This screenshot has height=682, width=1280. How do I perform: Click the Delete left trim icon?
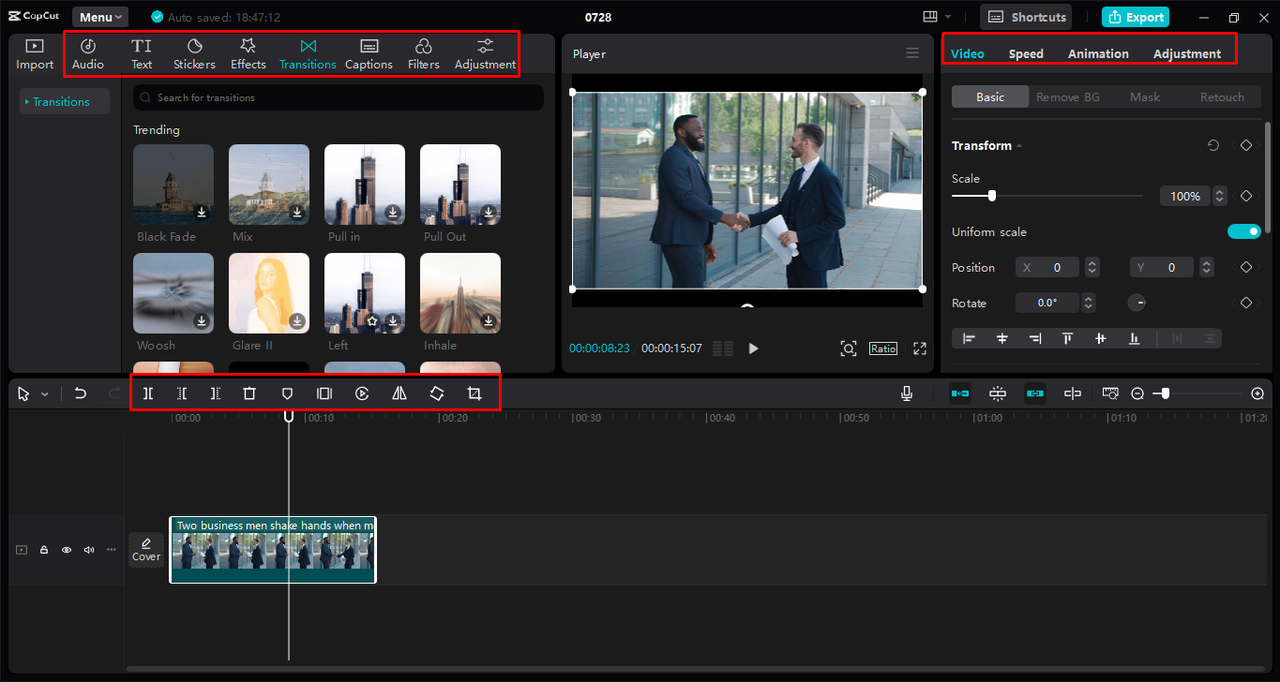point(182,394)
